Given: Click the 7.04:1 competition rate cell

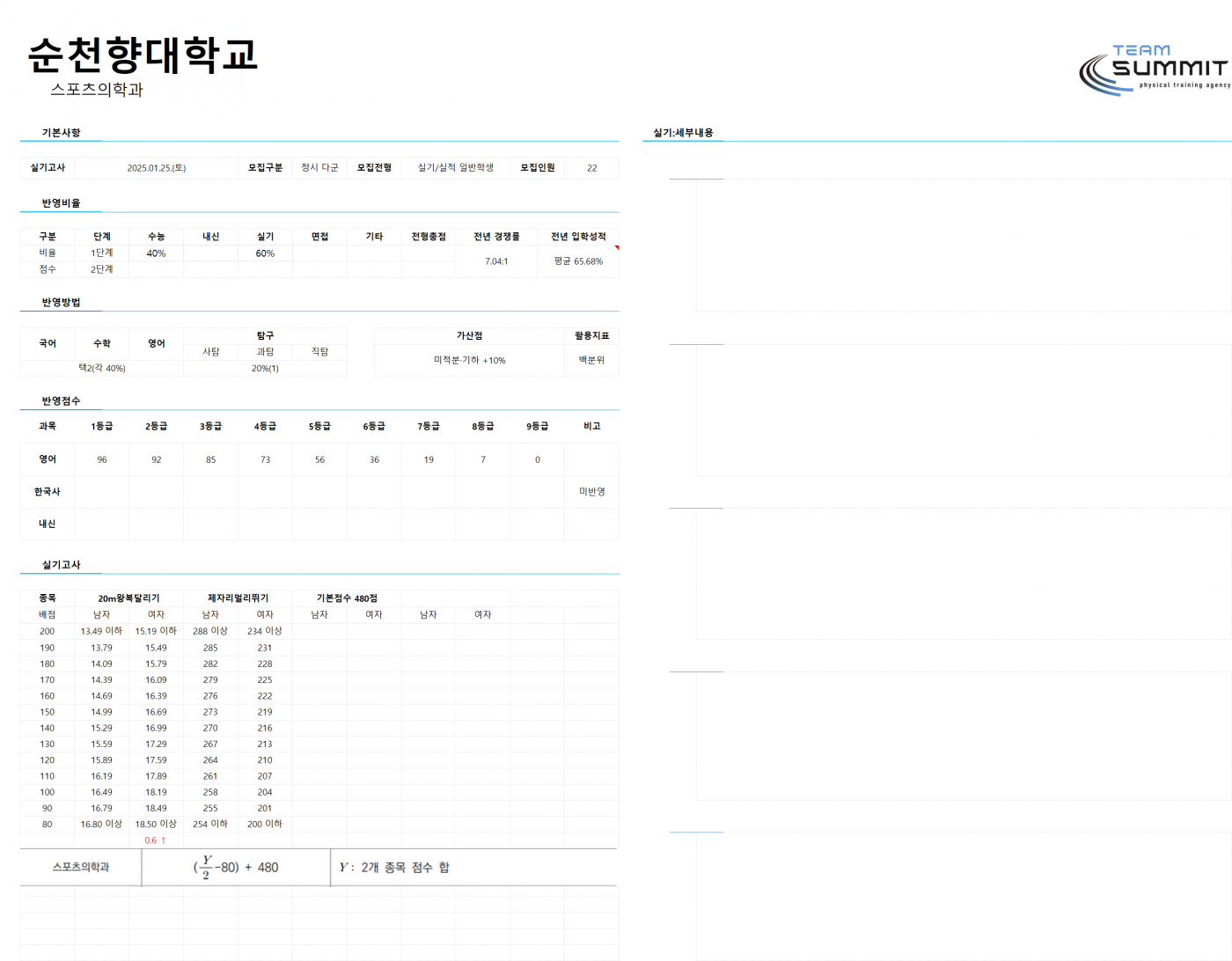Looking at the screenshot, I should coord(496,261).
